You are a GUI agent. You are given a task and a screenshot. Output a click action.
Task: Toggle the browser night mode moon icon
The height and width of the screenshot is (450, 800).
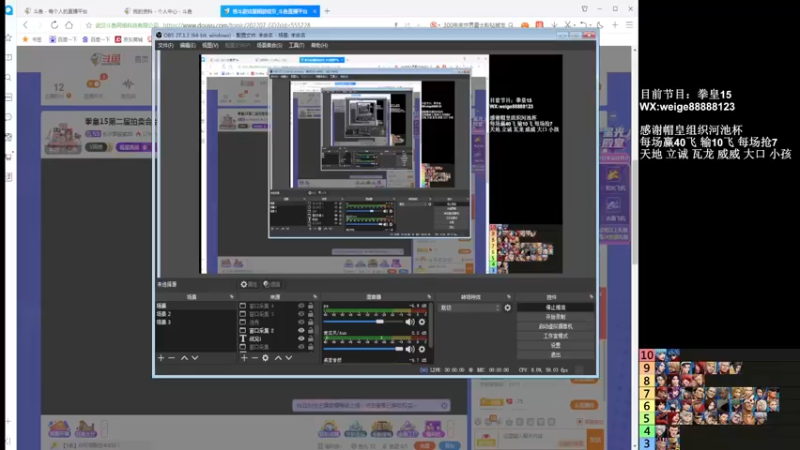(x=600, y=24)
